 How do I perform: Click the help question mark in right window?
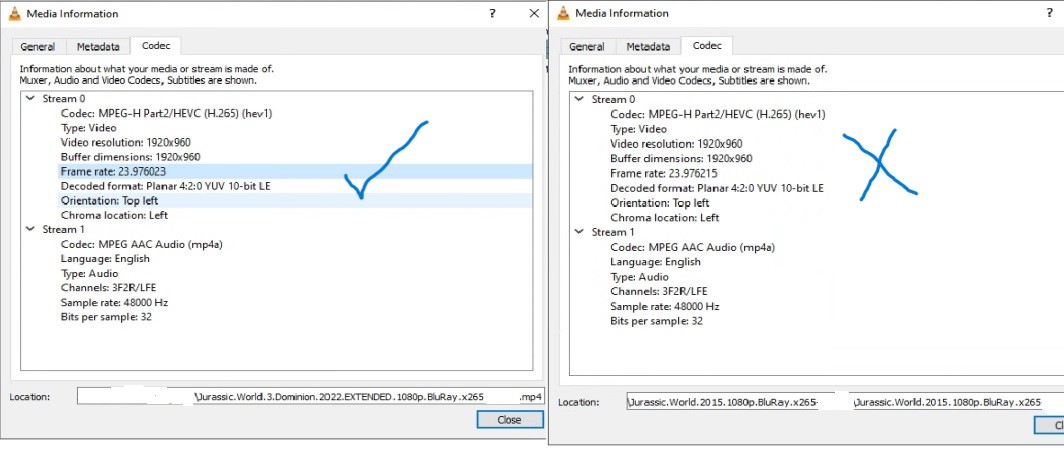coord(1050,13)
